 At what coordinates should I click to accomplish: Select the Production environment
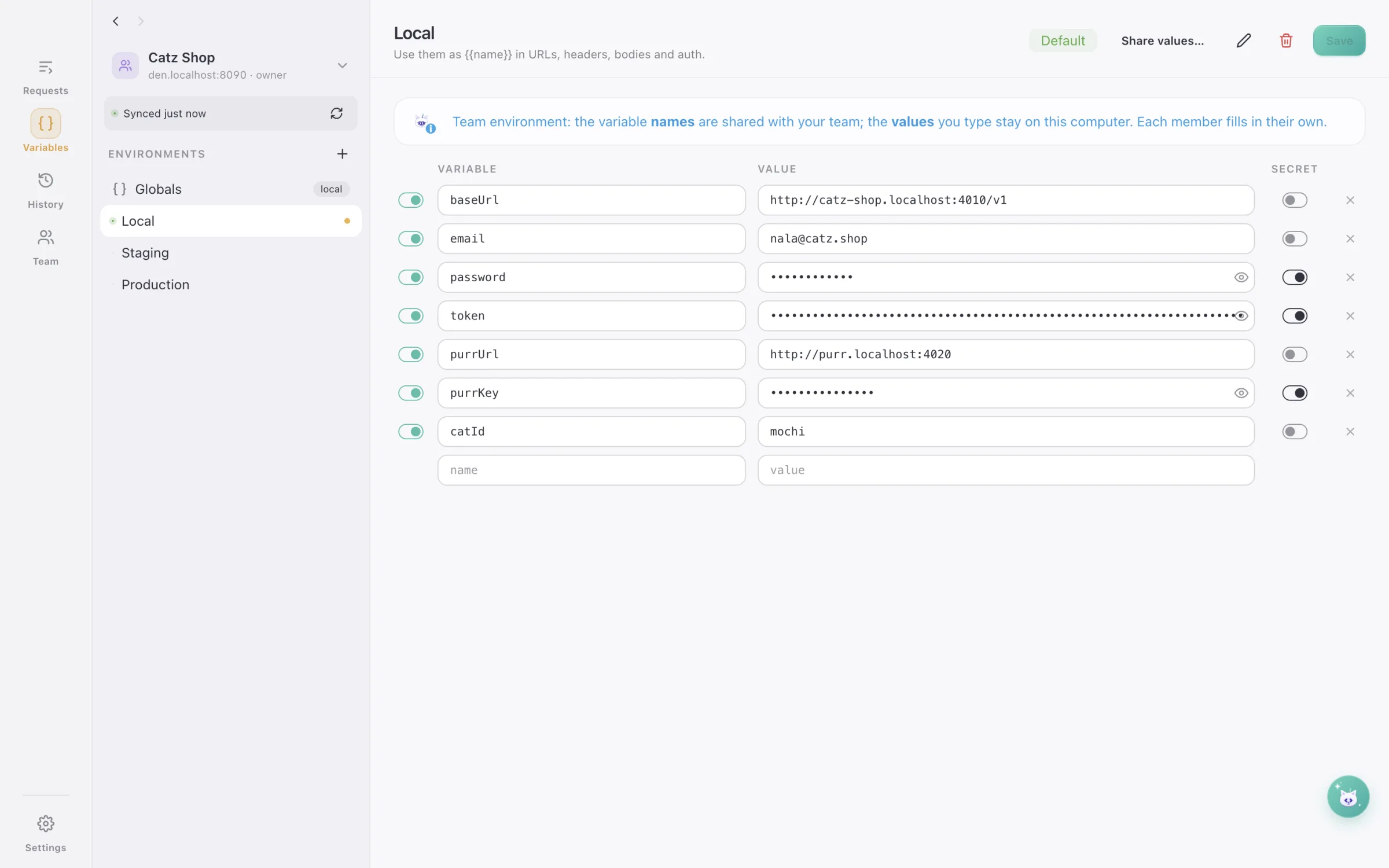[x=231, y=285]
